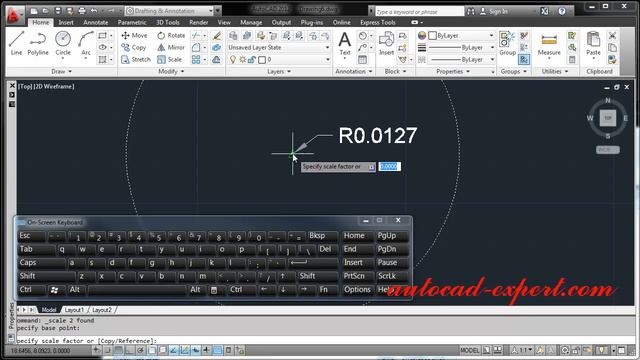Viewport: 640px width, 360px height.
Task: Open the Drafting & Annotation workspace dropdown
Action: pyautogui.click(x=211, y=11)
